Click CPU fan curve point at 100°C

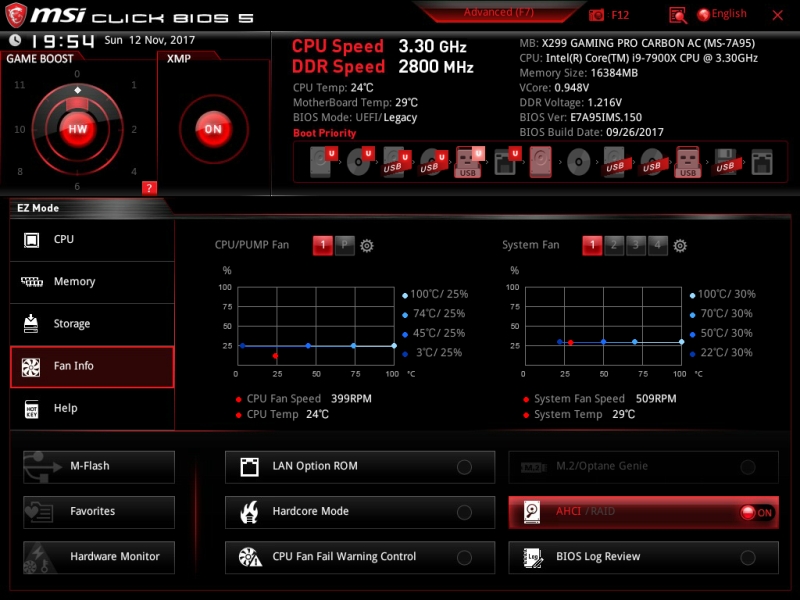pos(394,346)
